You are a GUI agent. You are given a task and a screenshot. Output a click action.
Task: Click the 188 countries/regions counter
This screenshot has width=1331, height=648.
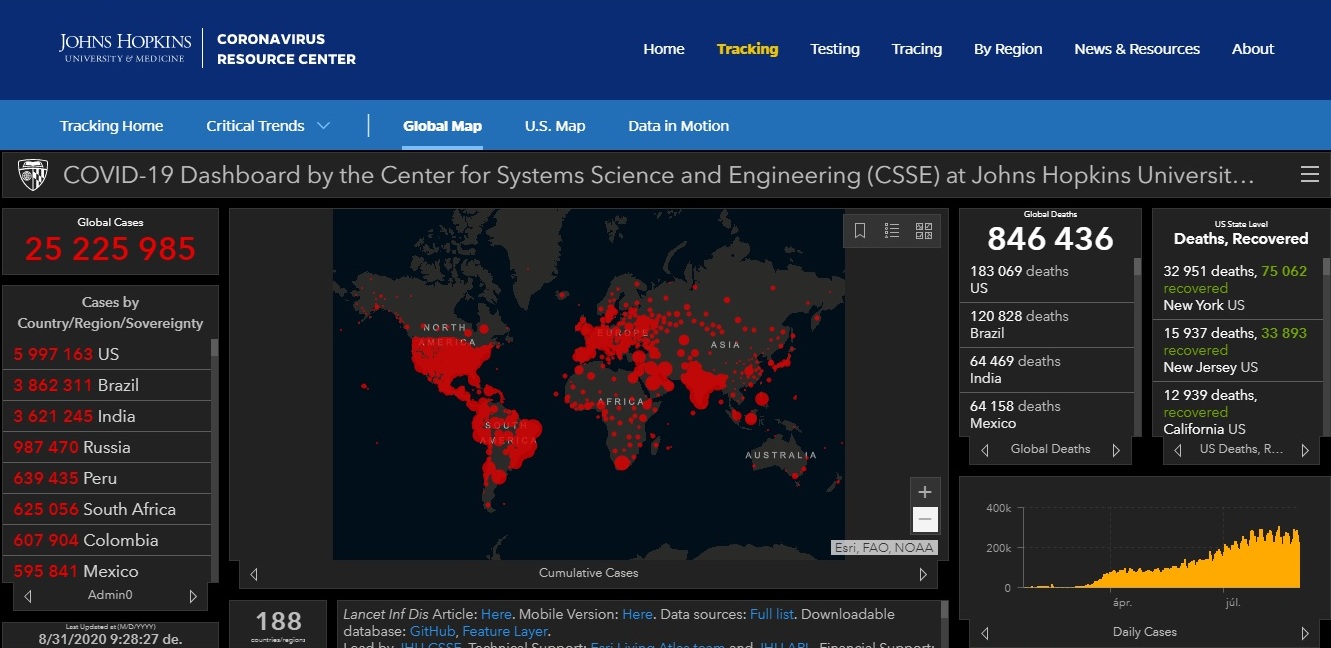[278, 621]
